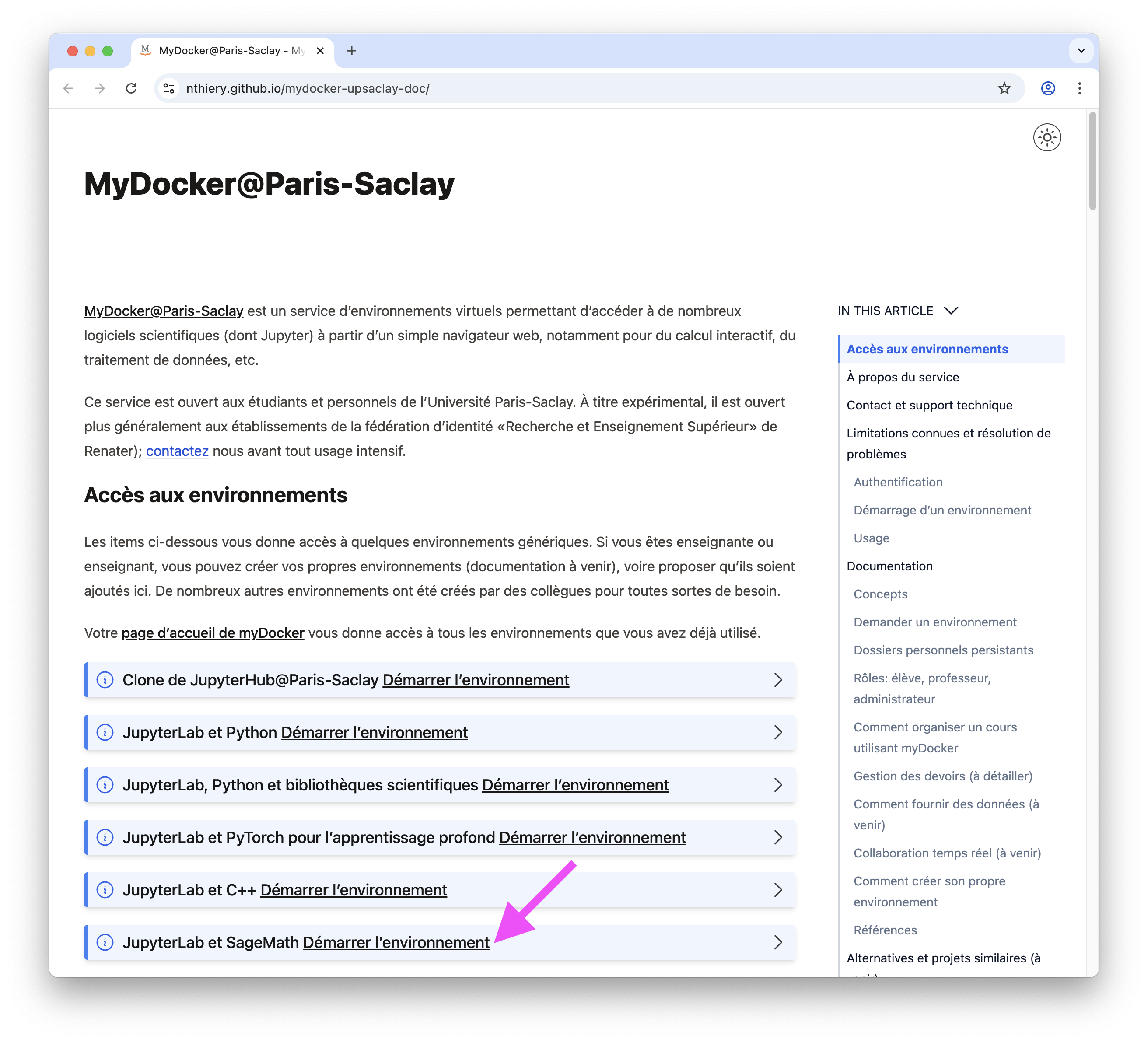The width and height of the screenshot is (1148, 1042).
Task: Click info icon on JupyterLab et C++ row
Action: click(x=105, y=889)
